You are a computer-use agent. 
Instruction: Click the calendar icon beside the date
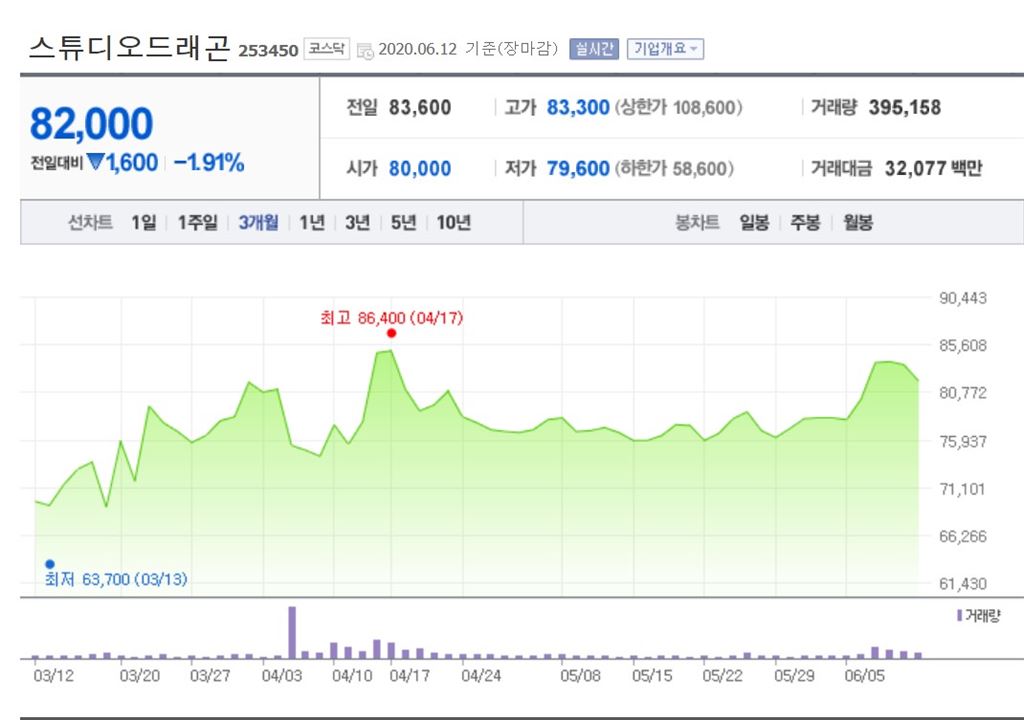pyautogui.click(x=365, y=50)
